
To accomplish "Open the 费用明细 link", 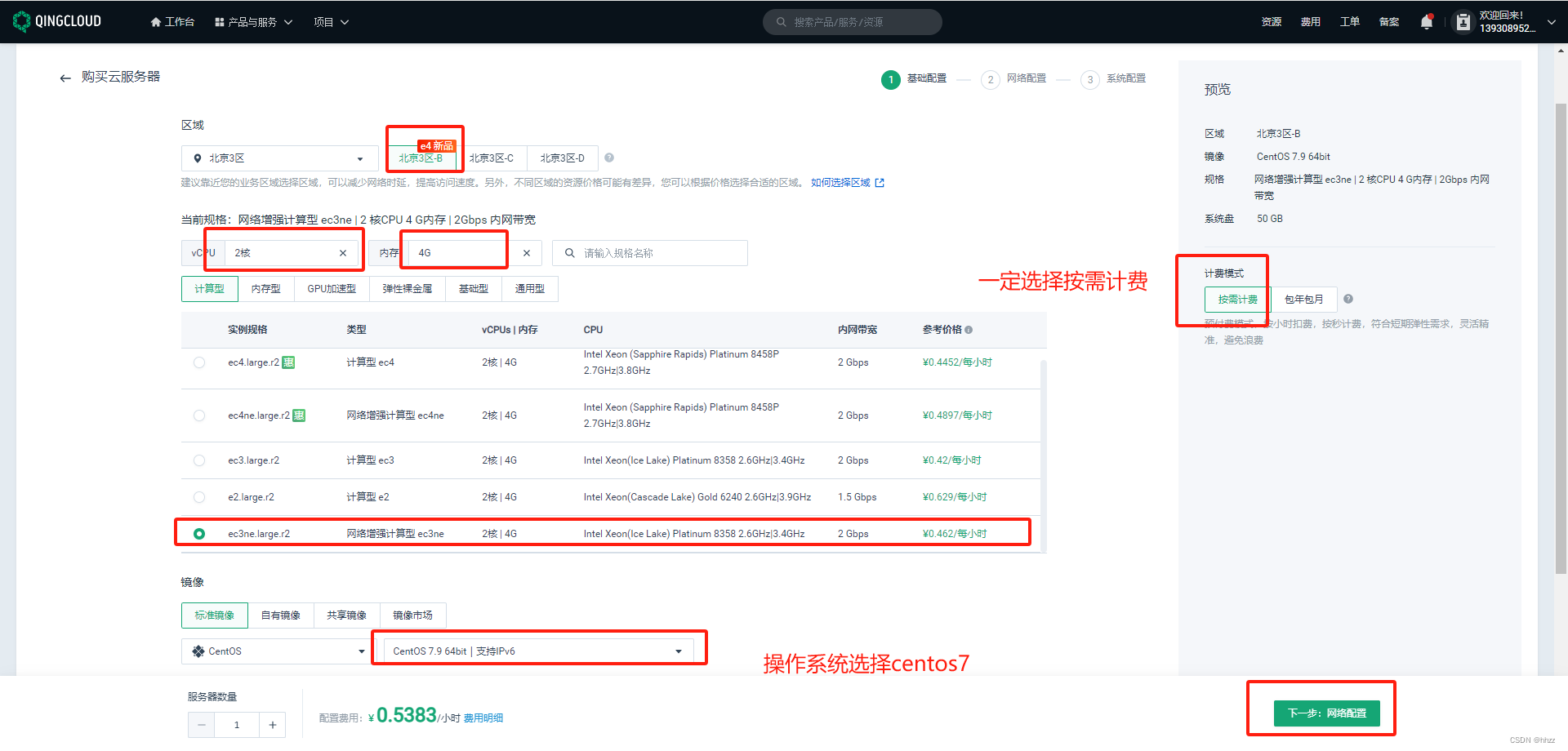I will pyautogui.click(x=483, y=718).
